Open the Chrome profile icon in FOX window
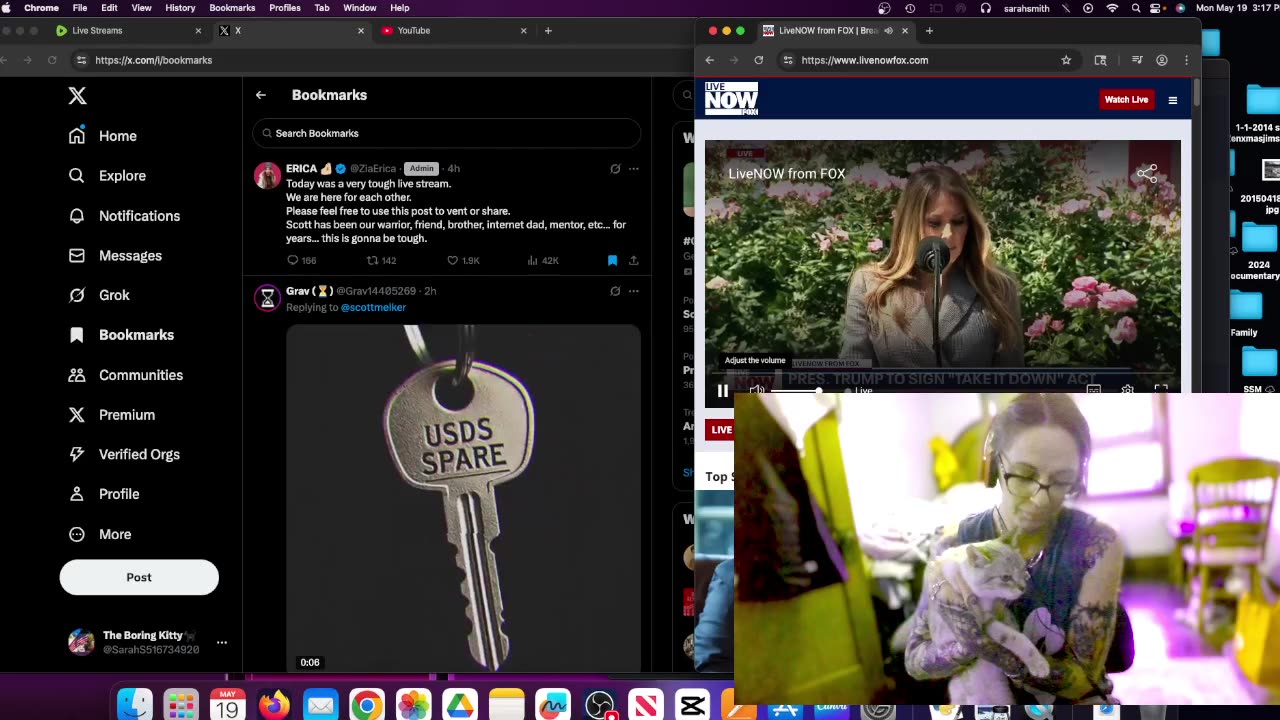Viewport: 1280px width, 720px height. pos(1162,60)
